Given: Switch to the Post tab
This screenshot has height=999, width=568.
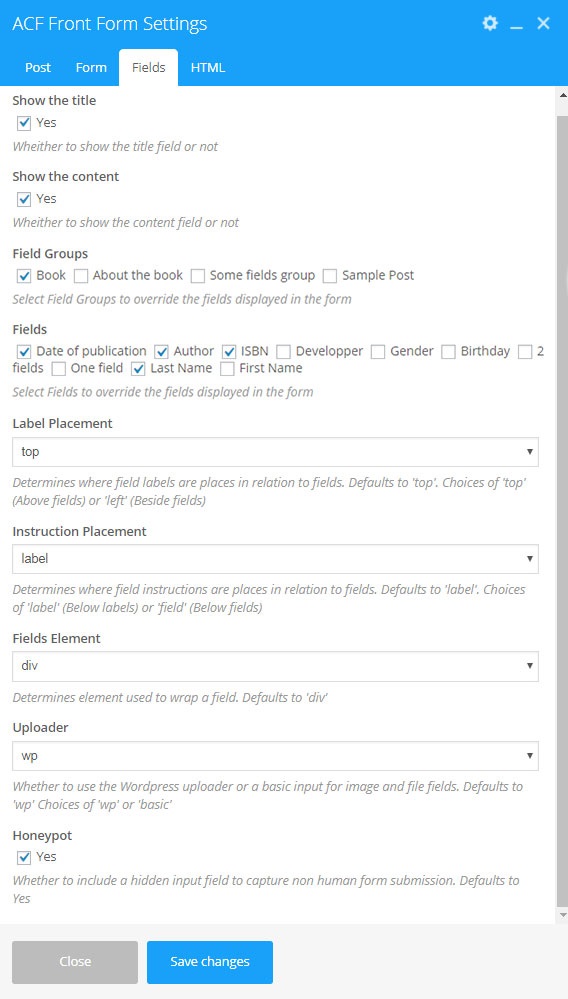Looking at the screenshot, I should coord(38,68).
